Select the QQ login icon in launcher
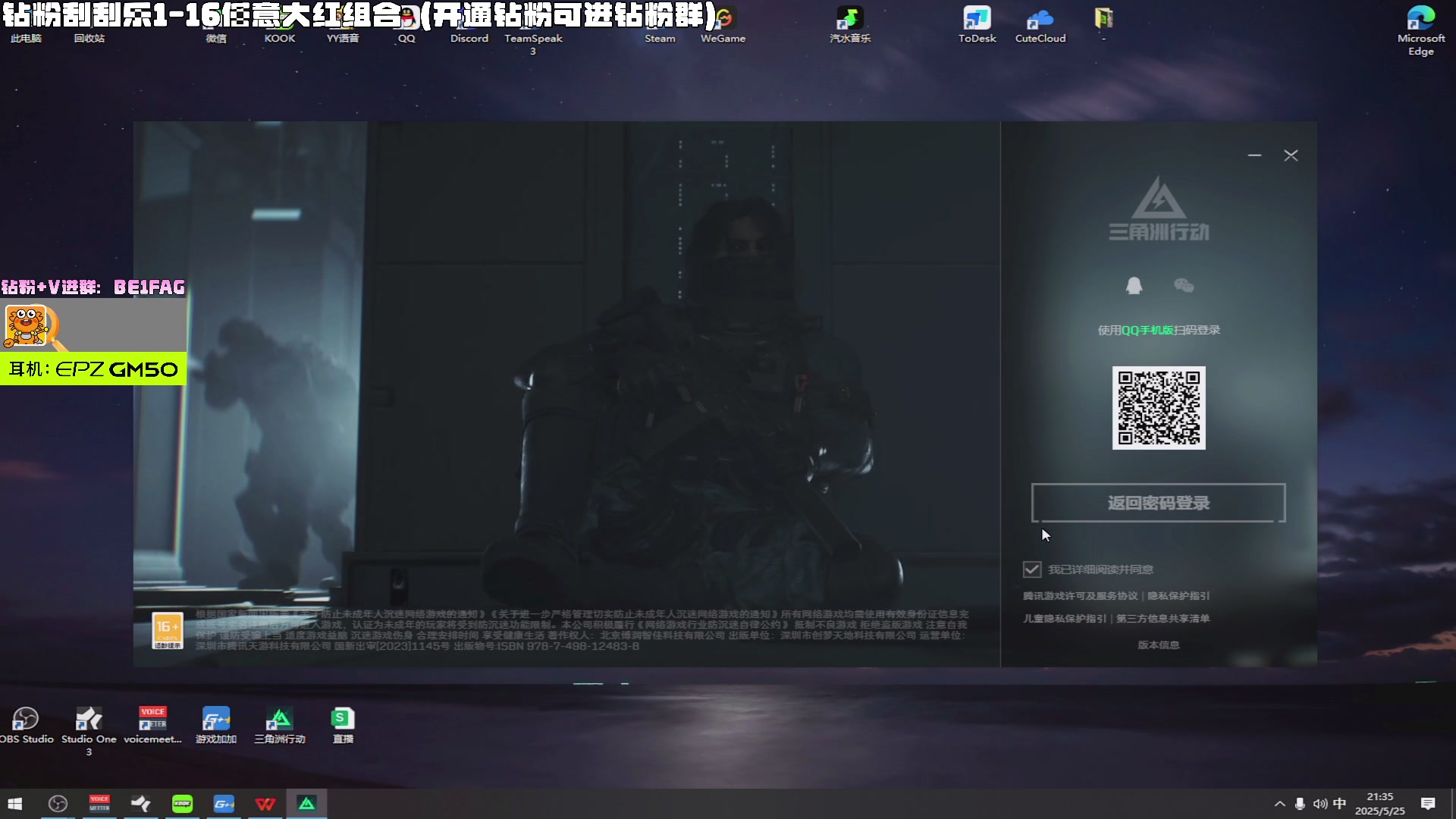This screenshot has height=819, width=1456. [1134, 286]
